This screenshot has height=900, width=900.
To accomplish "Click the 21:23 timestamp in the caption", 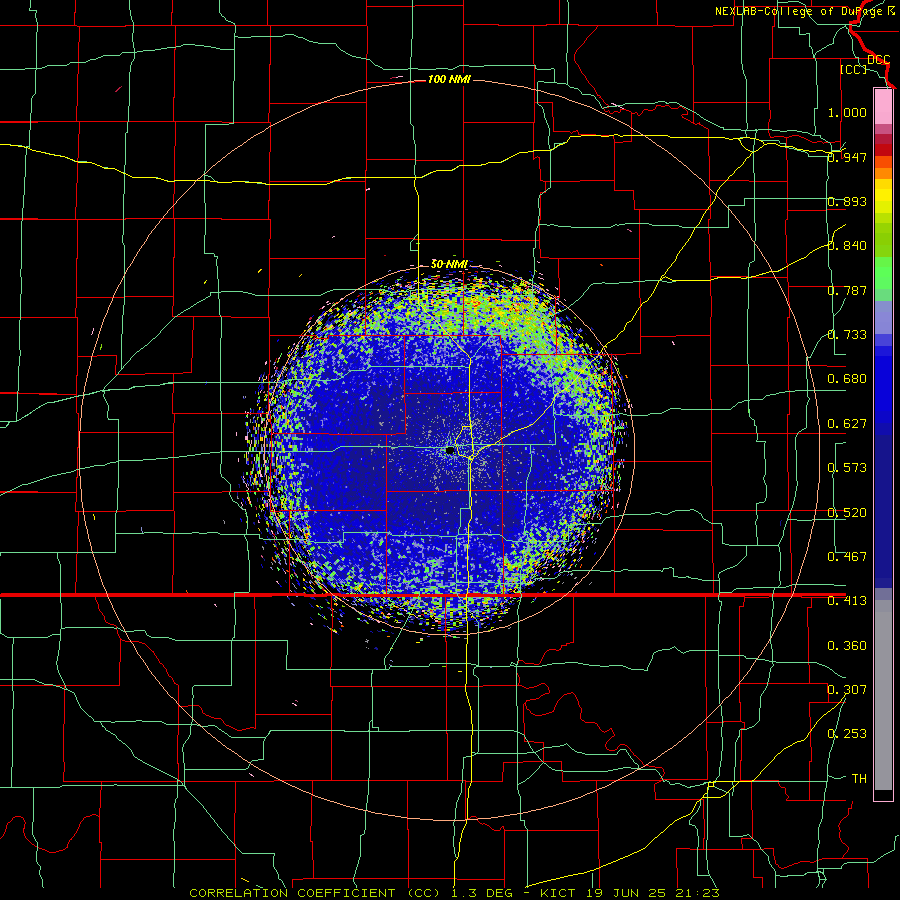I will pos(698,893).
